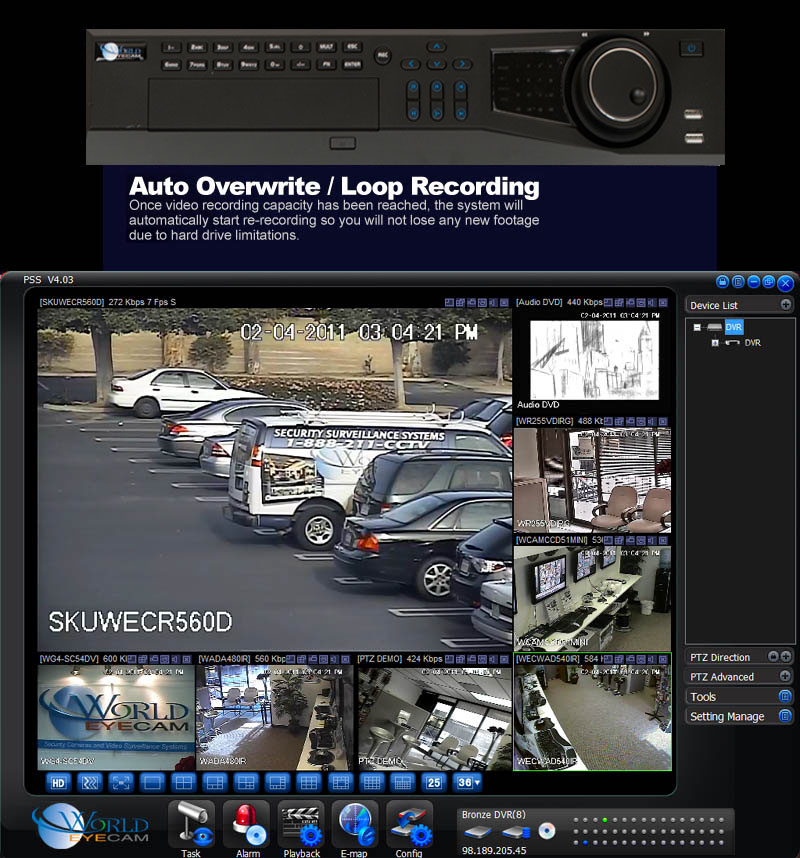This screenshot has width=800, height=858.
Task: Click the PSS V4.03 title text
Action: coord(48,280)
